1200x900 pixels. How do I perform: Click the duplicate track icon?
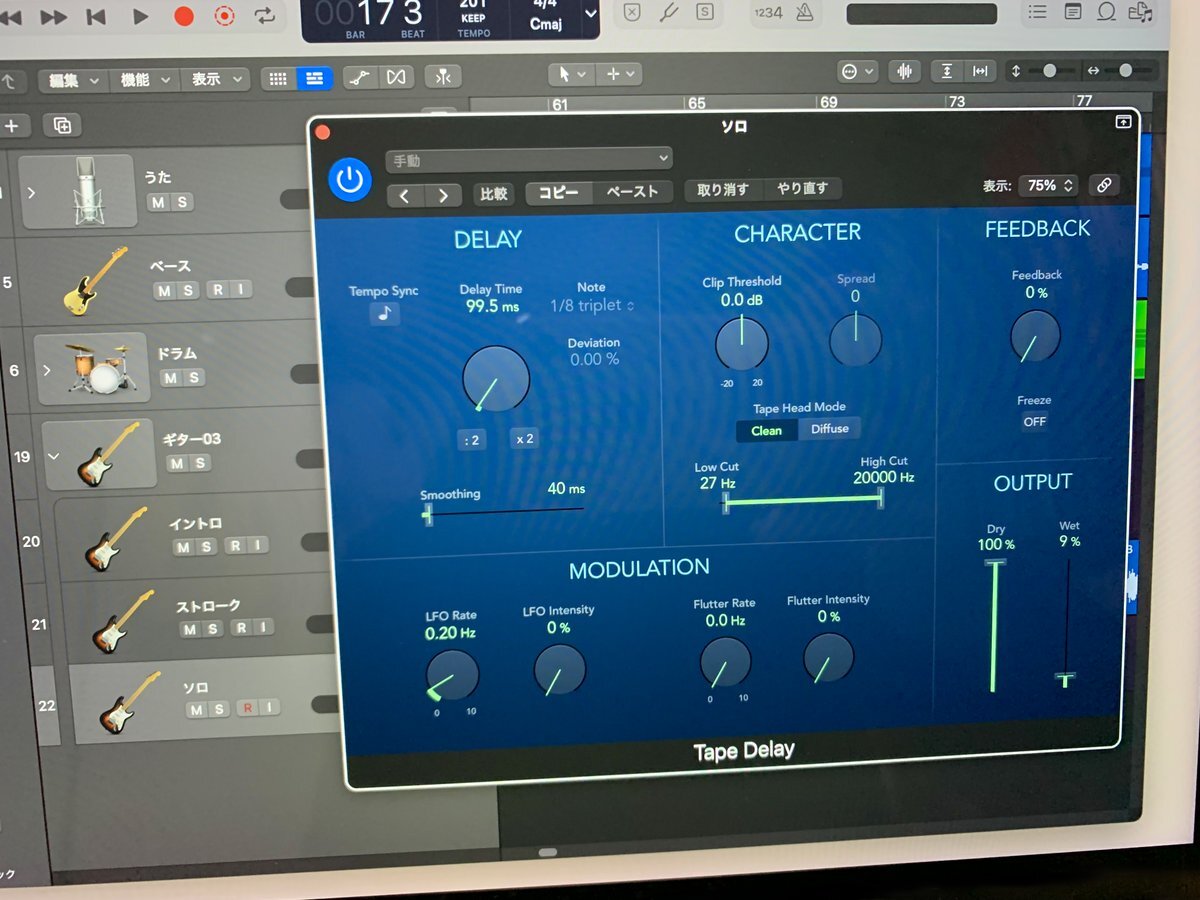click(x=62, y=125)
